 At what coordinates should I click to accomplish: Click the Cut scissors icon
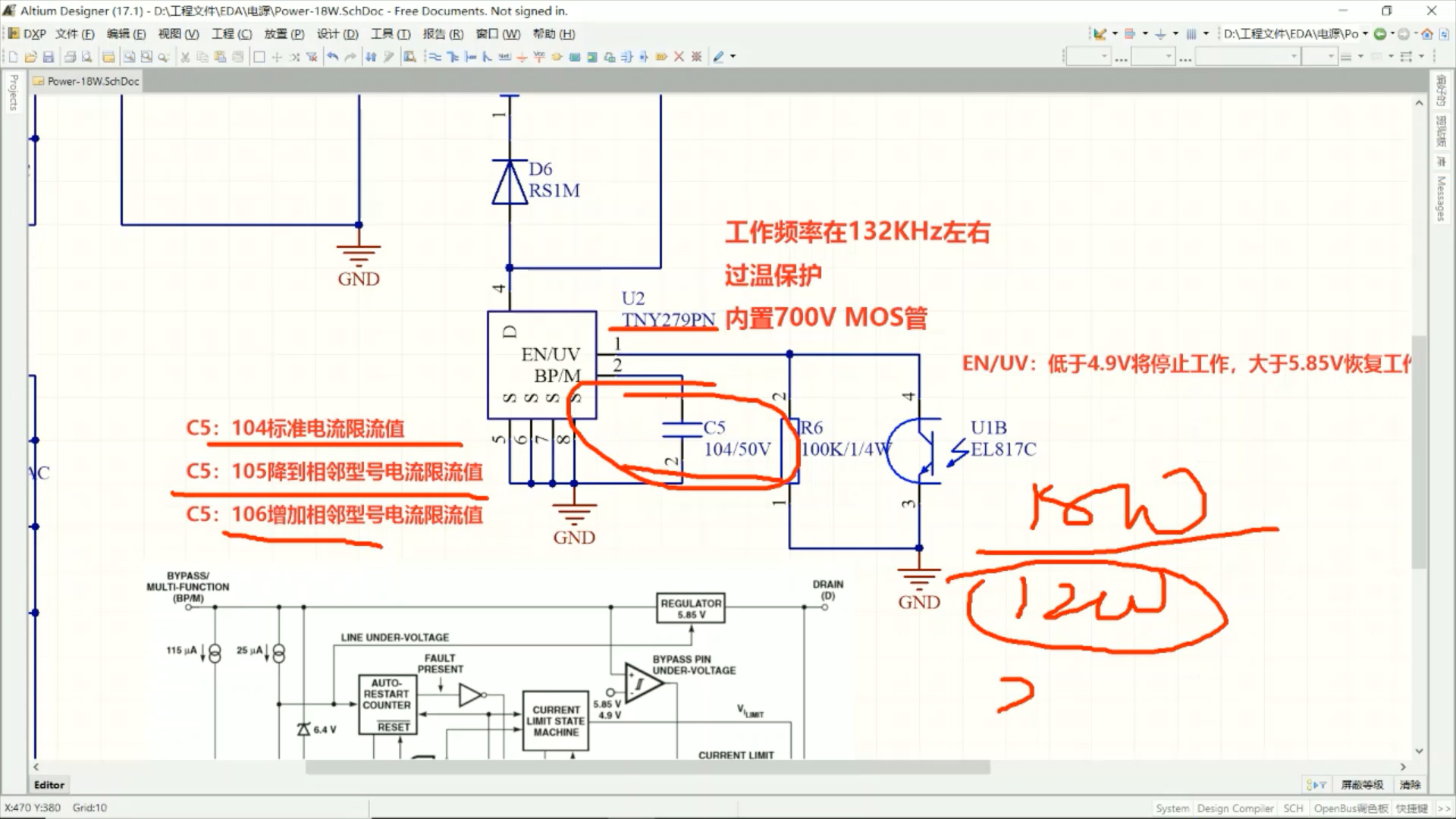(x=185, y=57)
